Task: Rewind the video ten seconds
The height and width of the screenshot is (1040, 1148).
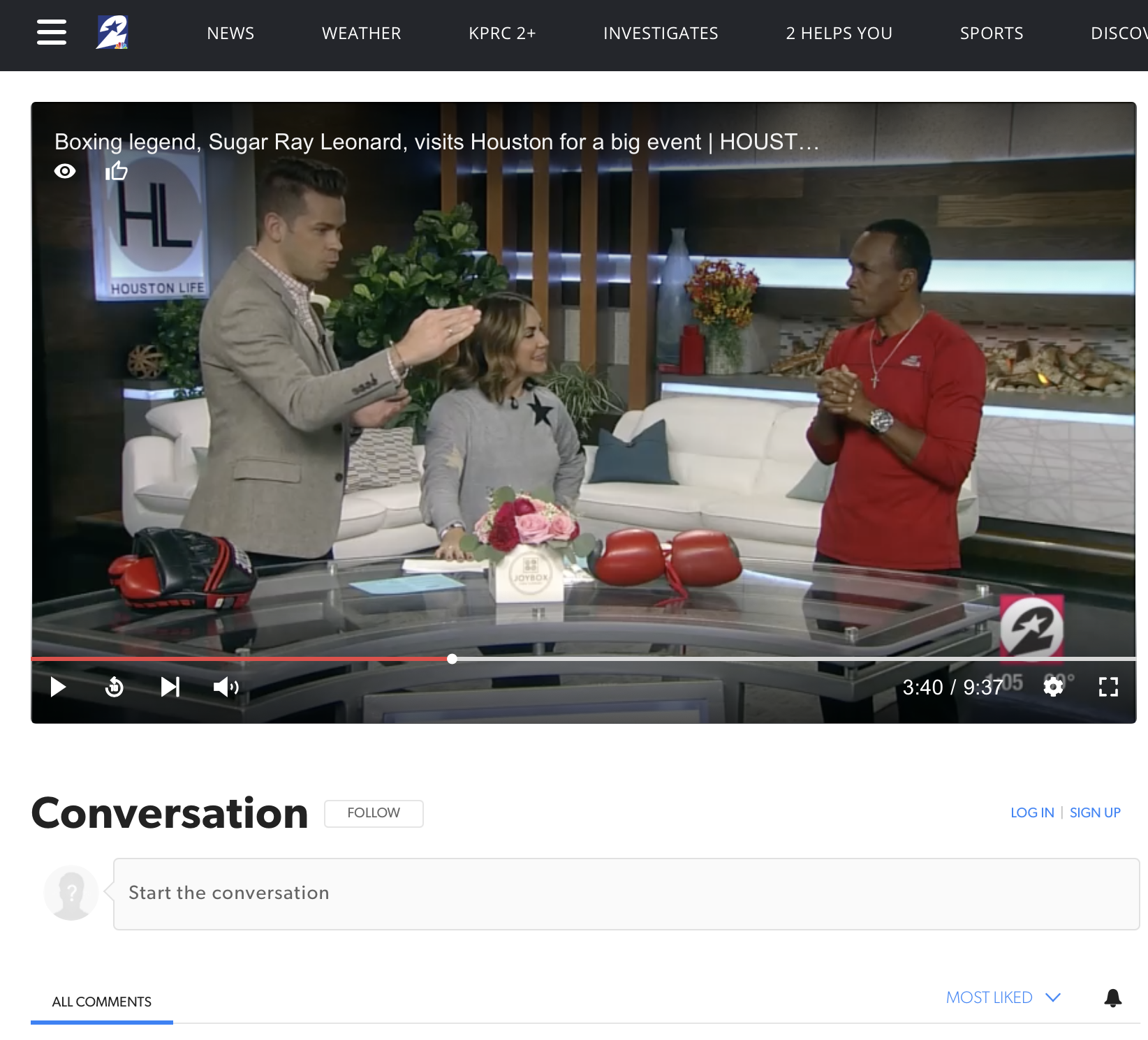Action: pyautogui.click(x=115, y=688)
